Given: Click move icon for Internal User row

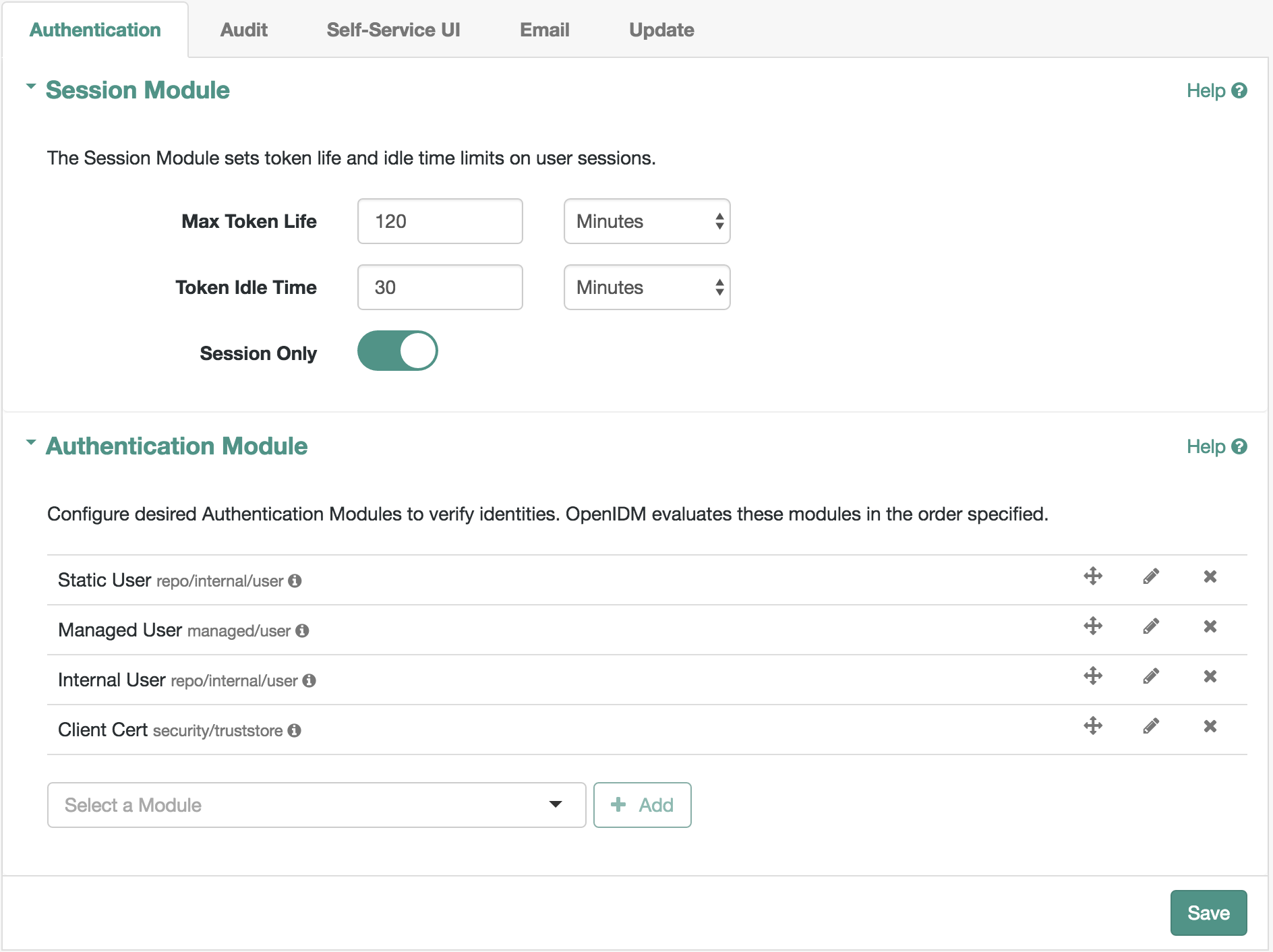Looking at the screenshot, I should [x=1093, y=676].
